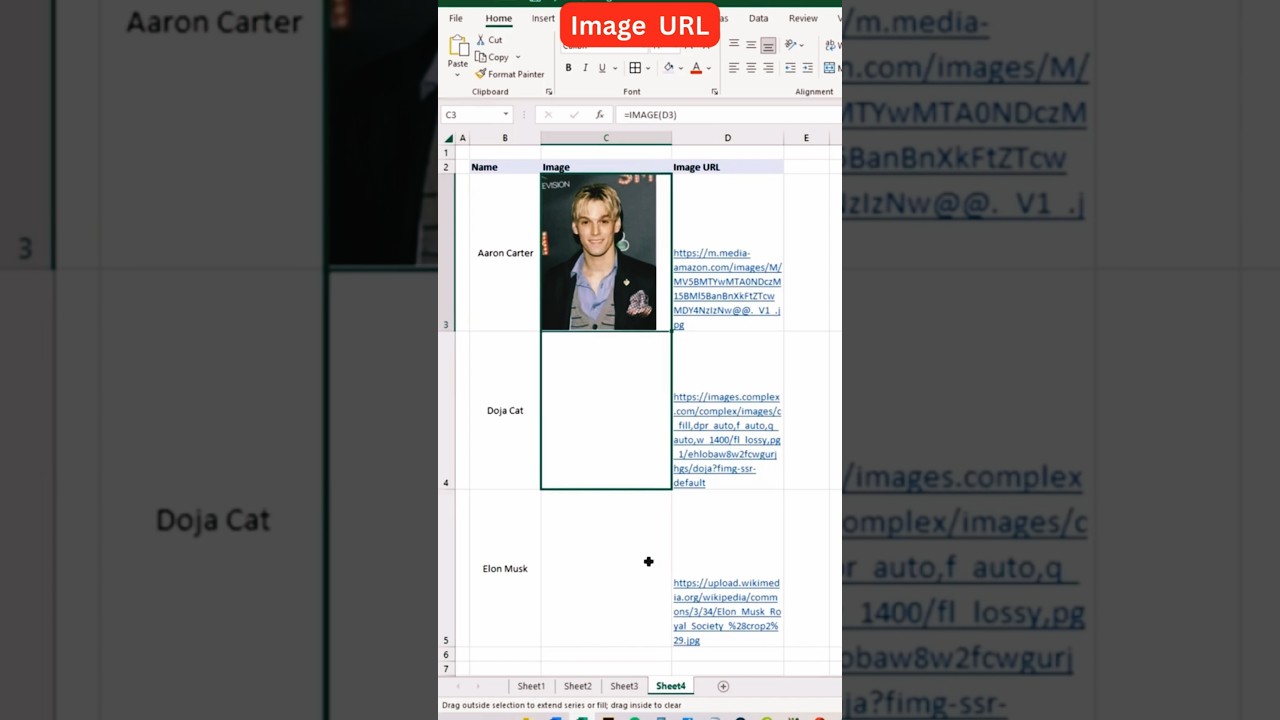This screenshot has height=720, width=1280.
Task: Click the formula bar showing =IMAGE(D3)
Action: click(x=729, y=115)
